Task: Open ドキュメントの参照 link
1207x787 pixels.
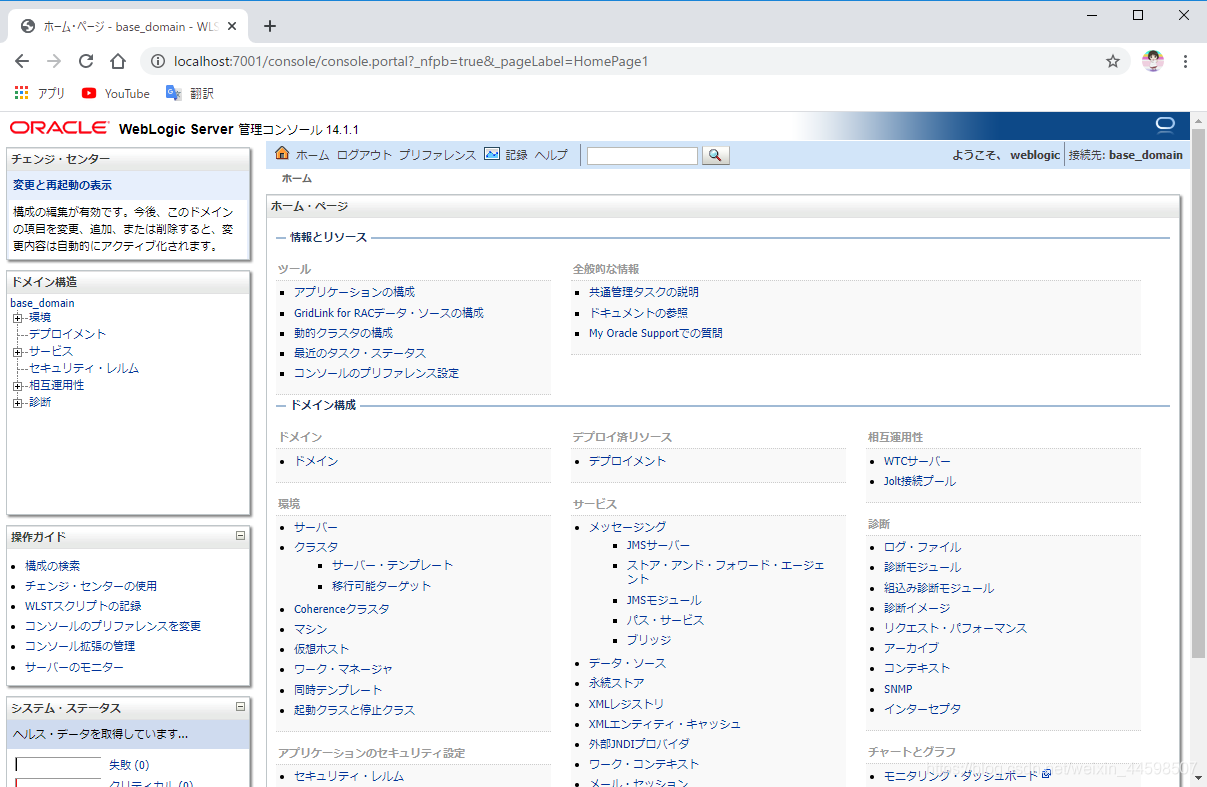Action: pos(638,313)
